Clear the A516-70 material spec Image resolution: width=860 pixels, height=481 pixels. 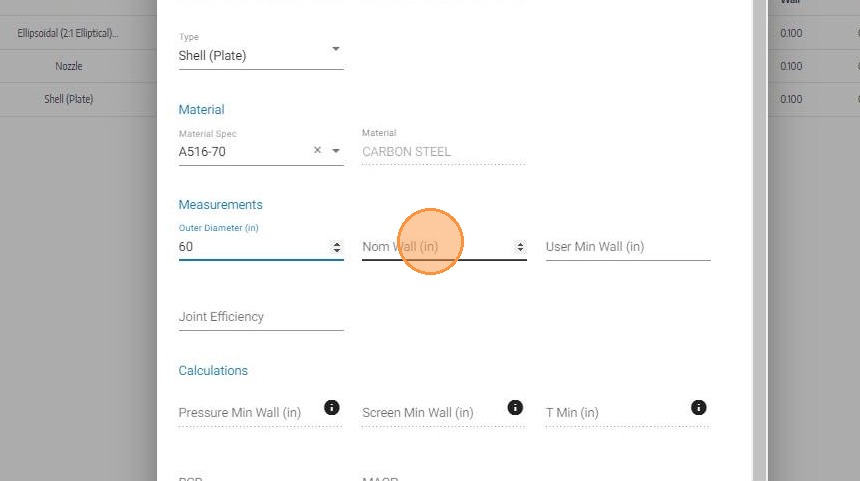[317, 150]
